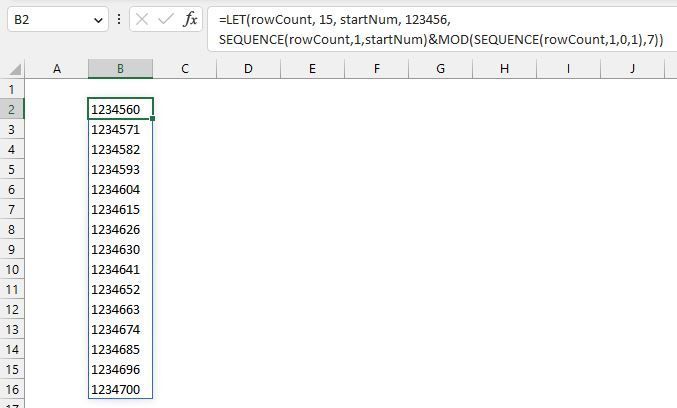Select column D header

tap(248, 69)
